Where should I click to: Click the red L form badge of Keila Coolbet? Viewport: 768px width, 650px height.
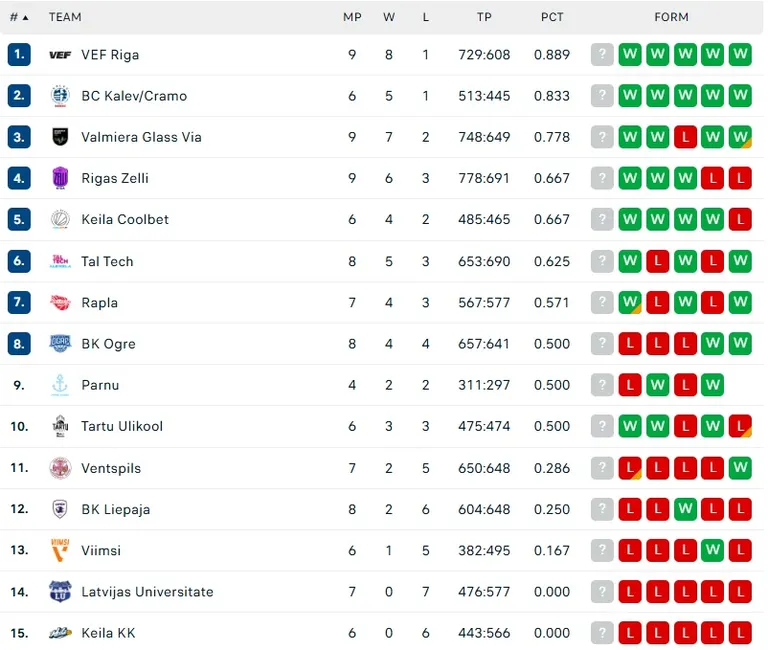point(740,219)
